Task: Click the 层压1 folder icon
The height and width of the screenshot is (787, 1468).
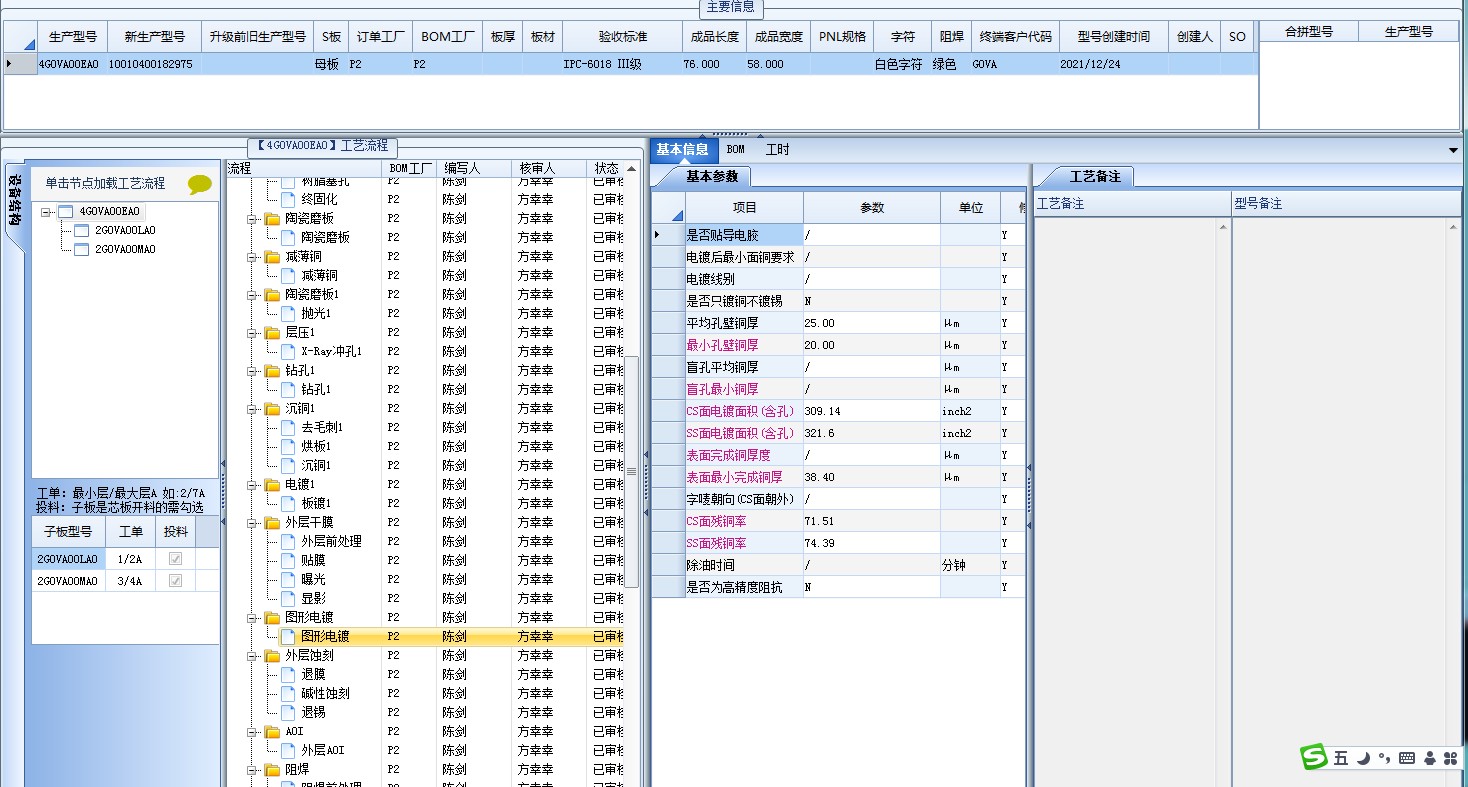Action: click(x=273, y=333)
